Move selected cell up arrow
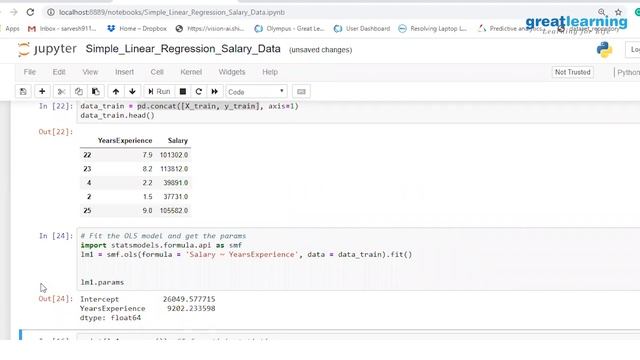640x360 pixels. click(116, 91)
